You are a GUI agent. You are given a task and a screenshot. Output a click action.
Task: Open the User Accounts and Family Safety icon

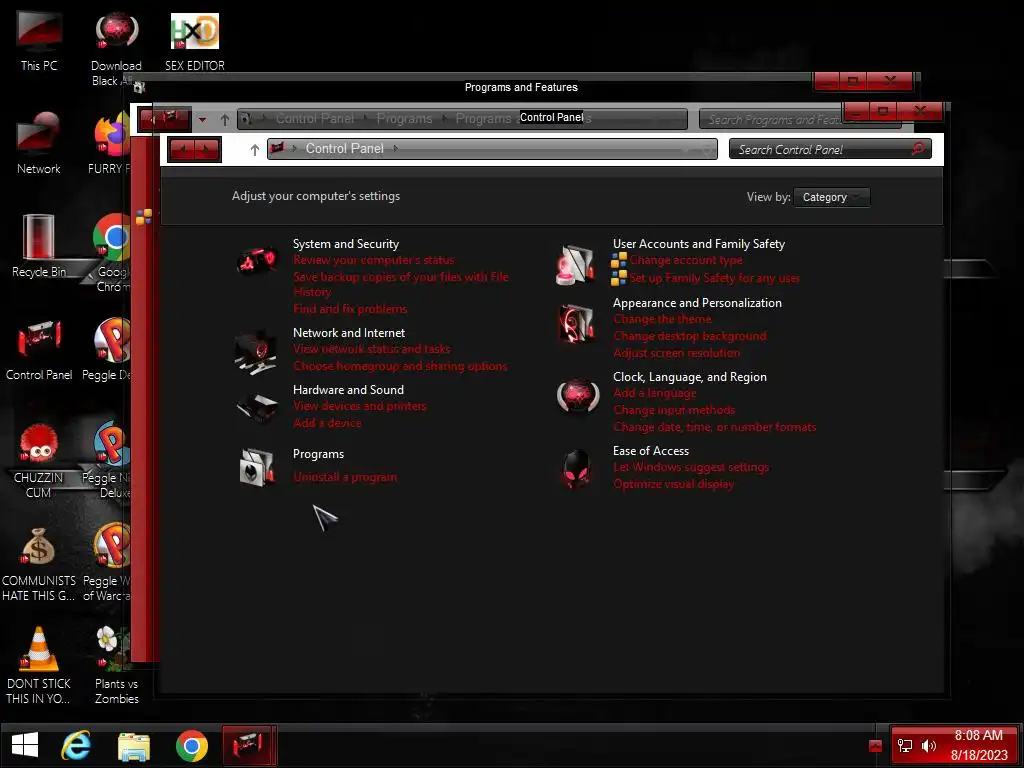point(575,265)
